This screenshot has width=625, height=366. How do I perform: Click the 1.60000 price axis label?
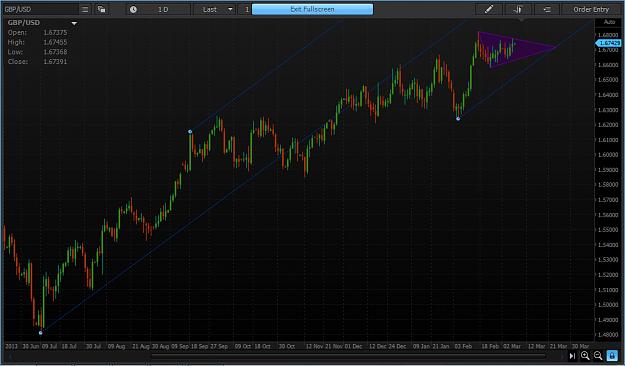click(609, 155)
